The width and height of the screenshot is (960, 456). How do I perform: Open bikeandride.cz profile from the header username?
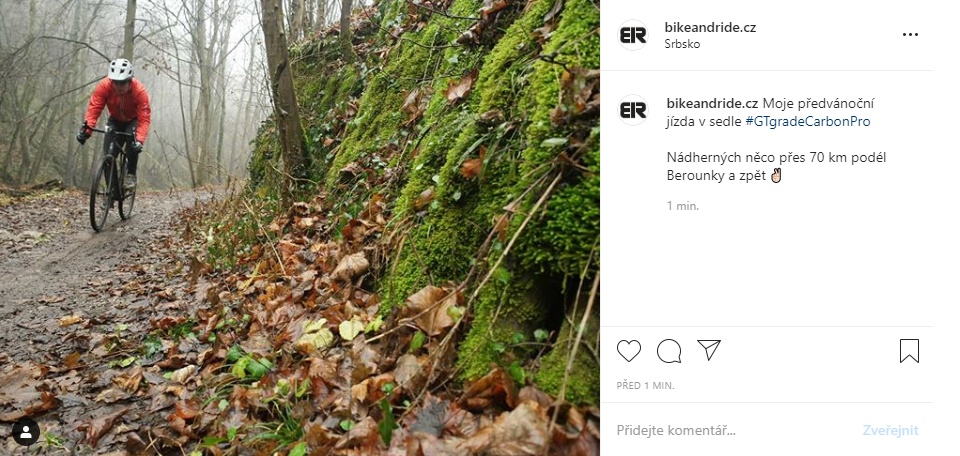coord(710,27)
